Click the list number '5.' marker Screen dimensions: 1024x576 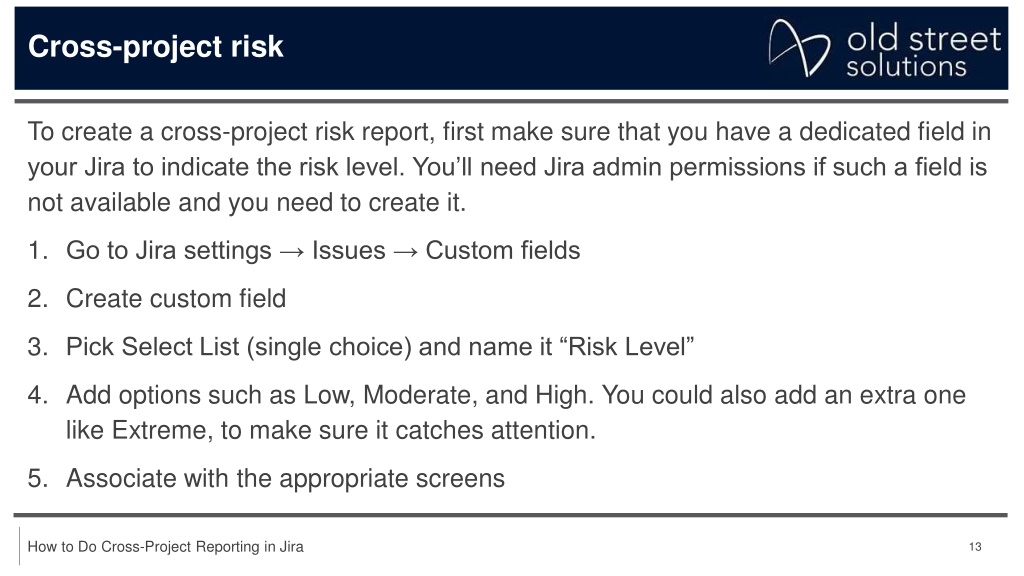pos(38,479)
